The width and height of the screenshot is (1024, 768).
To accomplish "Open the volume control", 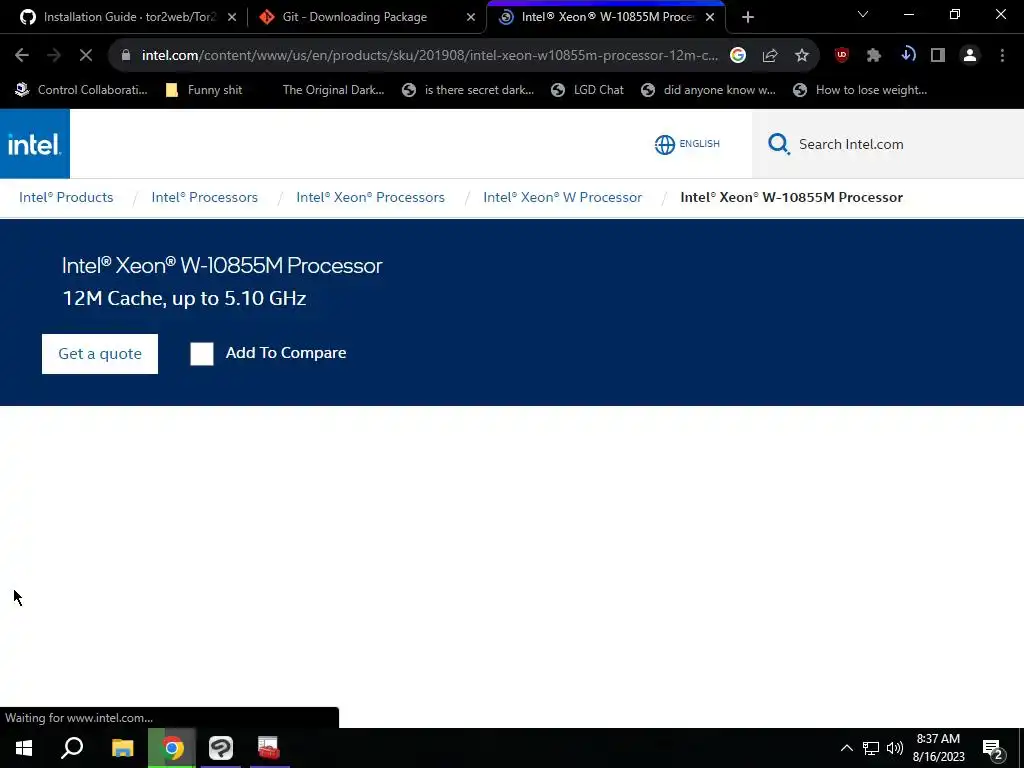I will [895, 748].
